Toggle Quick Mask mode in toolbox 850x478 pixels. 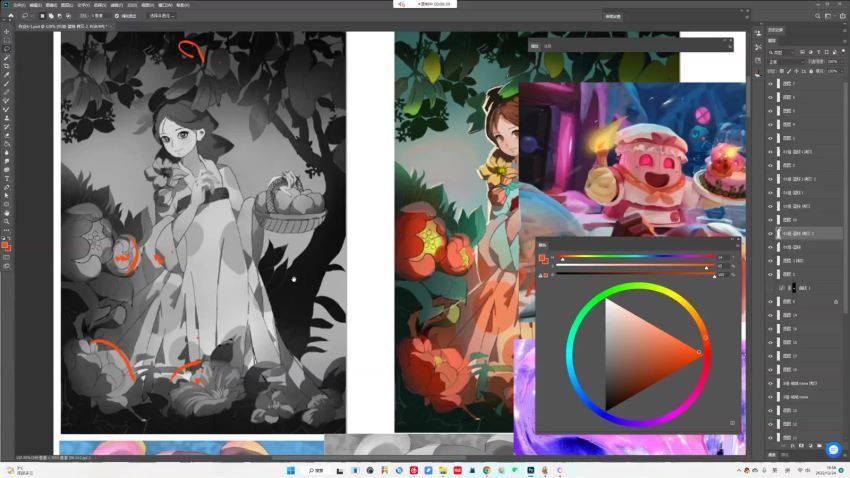[x=7, y=257]
